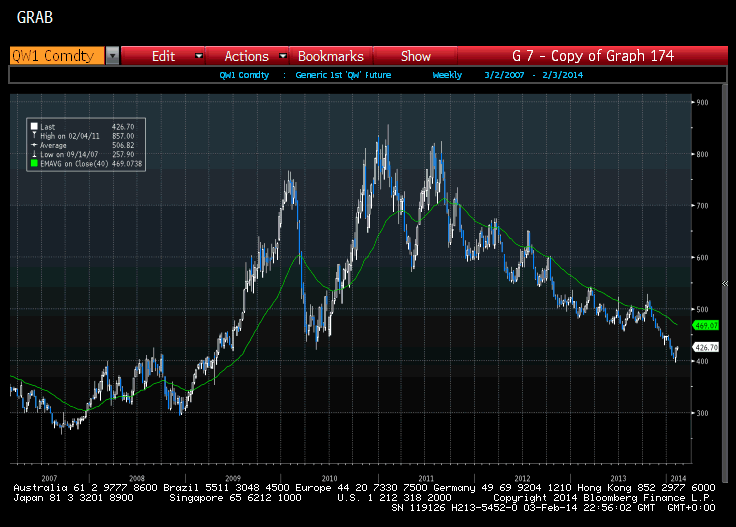The height and width of the screenshot is (527, 736).
Task: Click the green EMAVG legend swatch
Action: point(34,162)
